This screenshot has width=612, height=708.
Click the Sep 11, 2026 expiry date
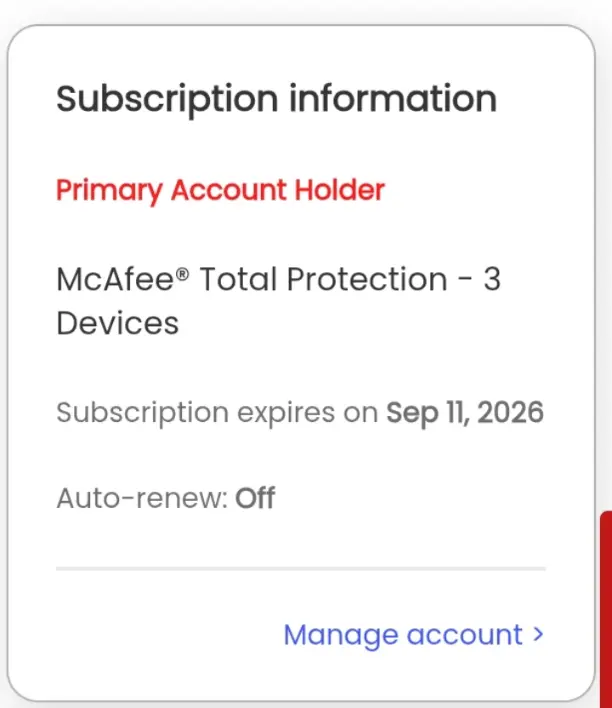click(x=465, y=413)
